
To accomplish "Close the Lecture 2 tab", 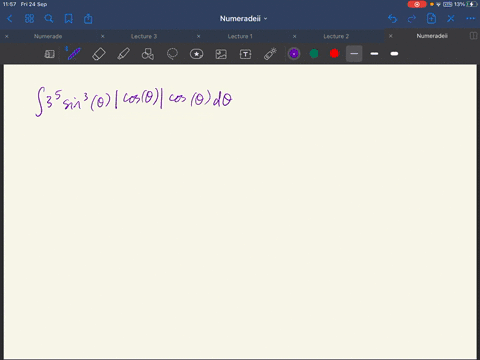I will coord(295,36).
